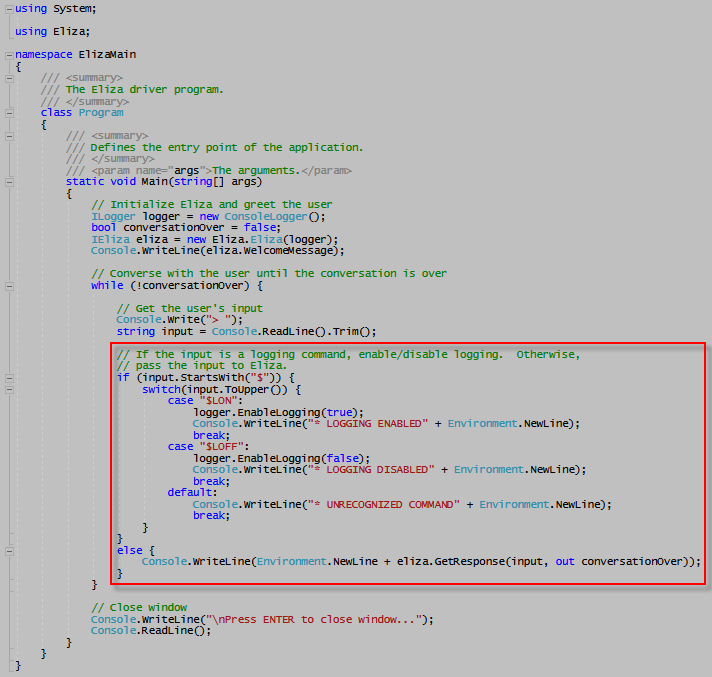Screen dimensions: 712x677
Task: Click 'out conversationOver' argument
Action: coord(620,562)
